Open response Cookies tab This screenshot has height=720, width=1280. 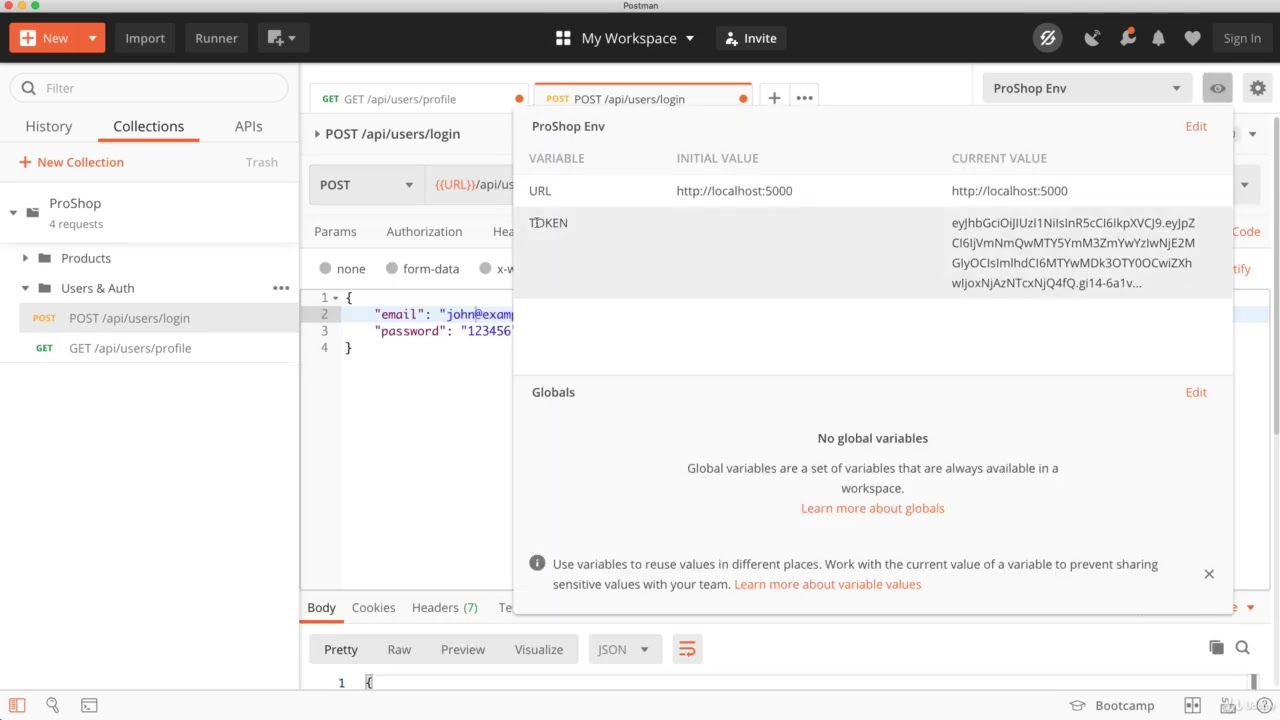(373, 607)
